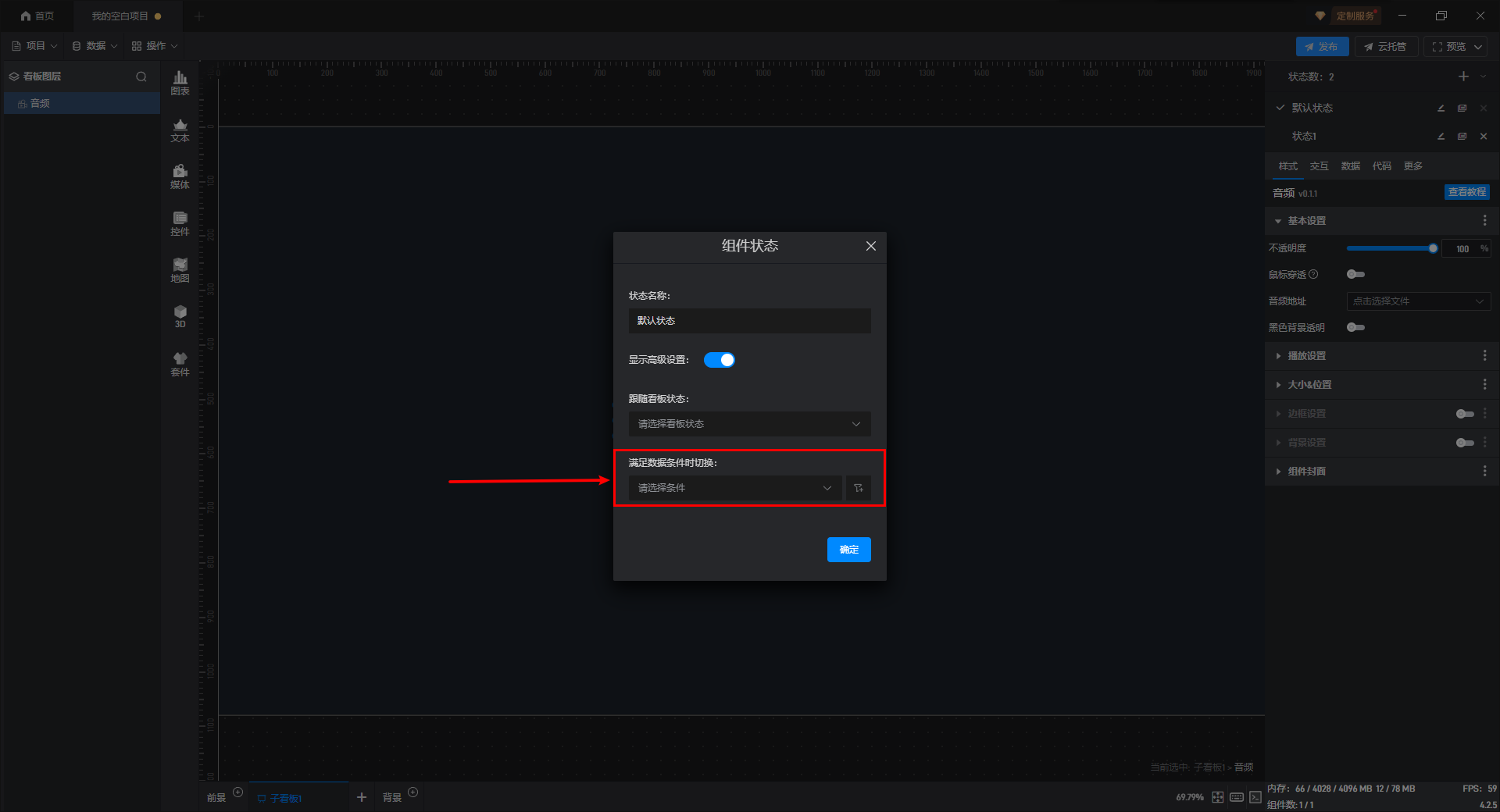Open the 点击选择文件 audio address dropdown
Screen dimensions: 1500x812
point(1419,301)
